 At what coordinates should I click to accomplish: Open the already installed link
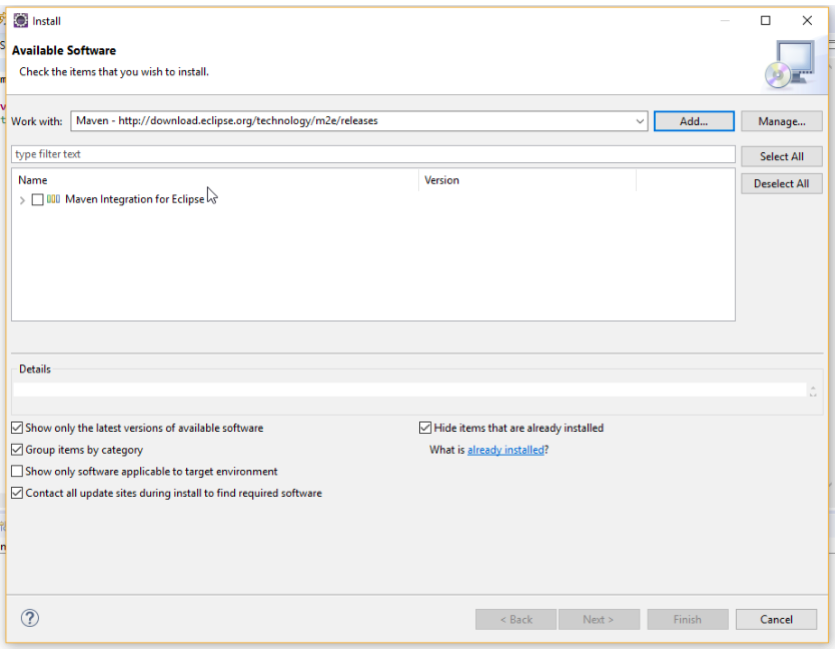click(506, 450)
